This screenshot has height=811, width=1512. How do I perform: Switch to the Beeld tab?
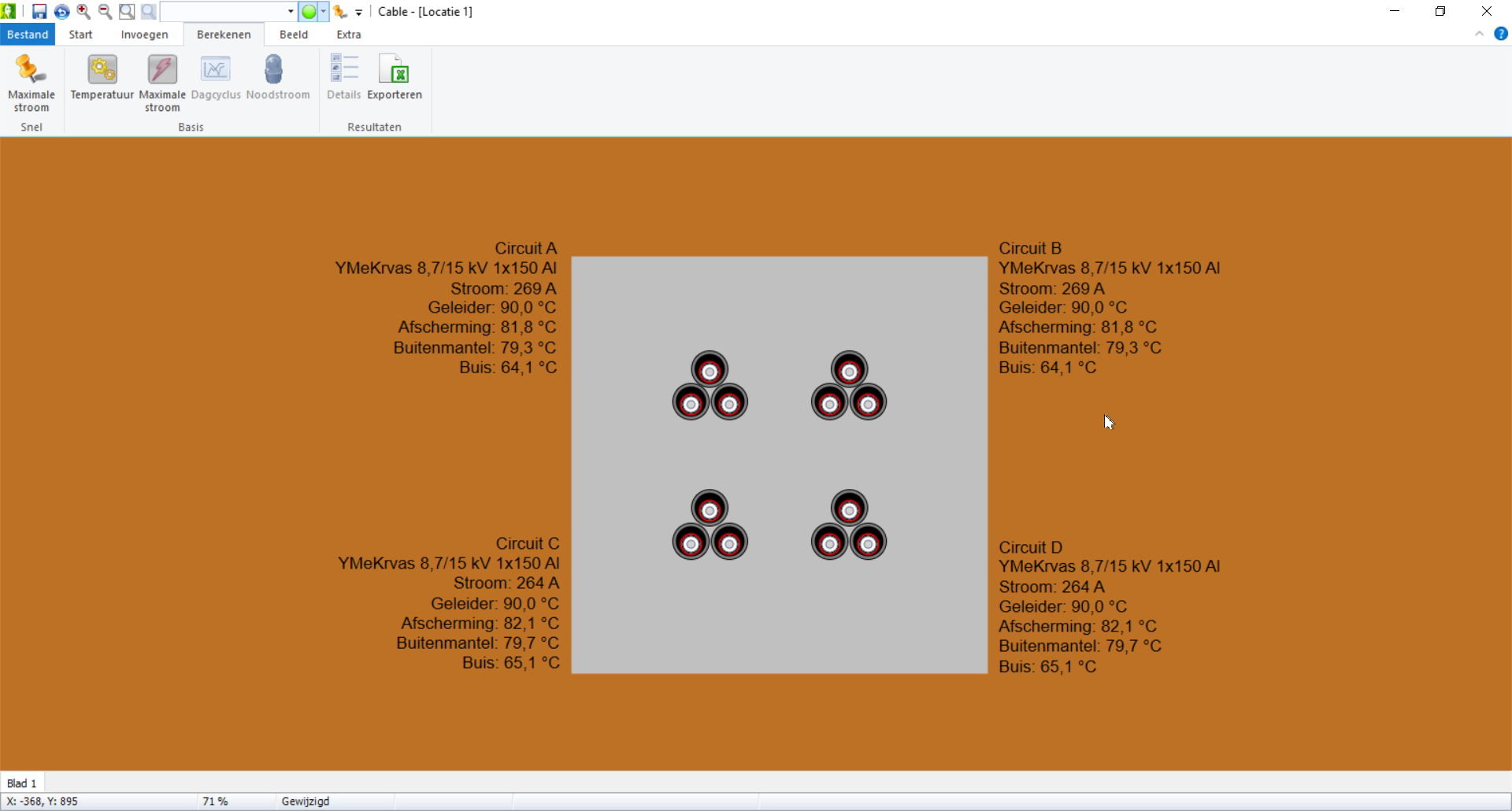click(293, 35)
